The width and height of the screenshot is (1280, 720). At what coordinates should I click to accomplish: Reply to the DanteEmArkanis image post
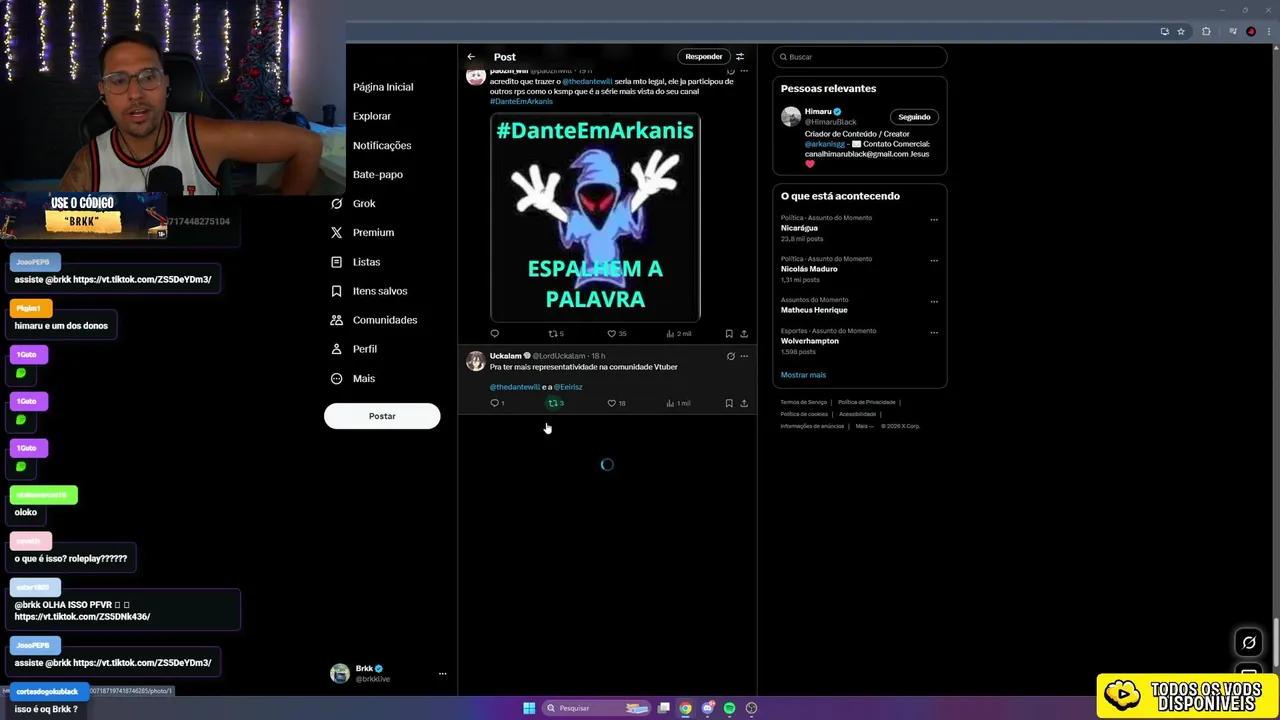[494, 333]
